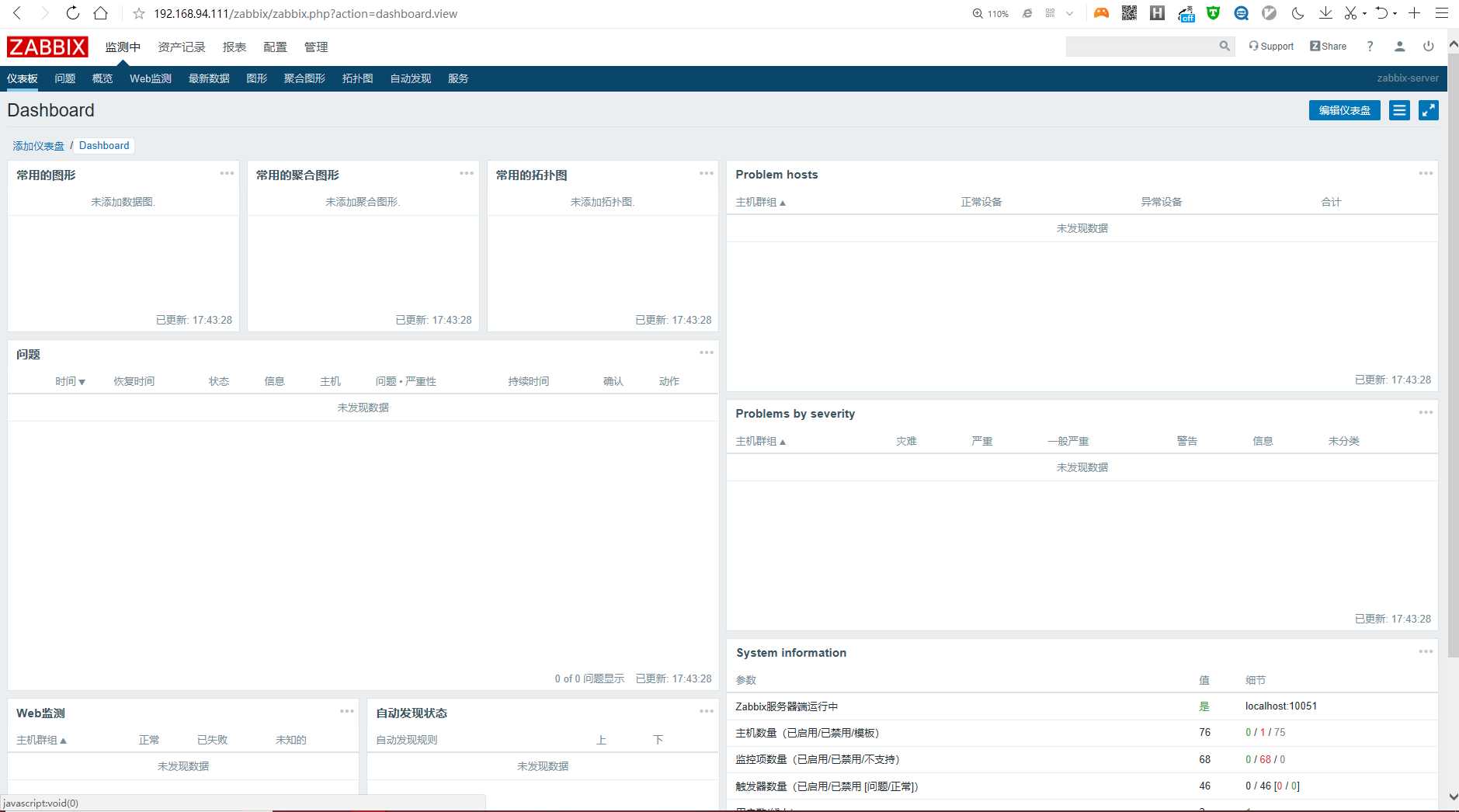This screenshot has height=812, width=1459.
Task: Click the ZABBIX logo
Action: [x=47, y=47]
